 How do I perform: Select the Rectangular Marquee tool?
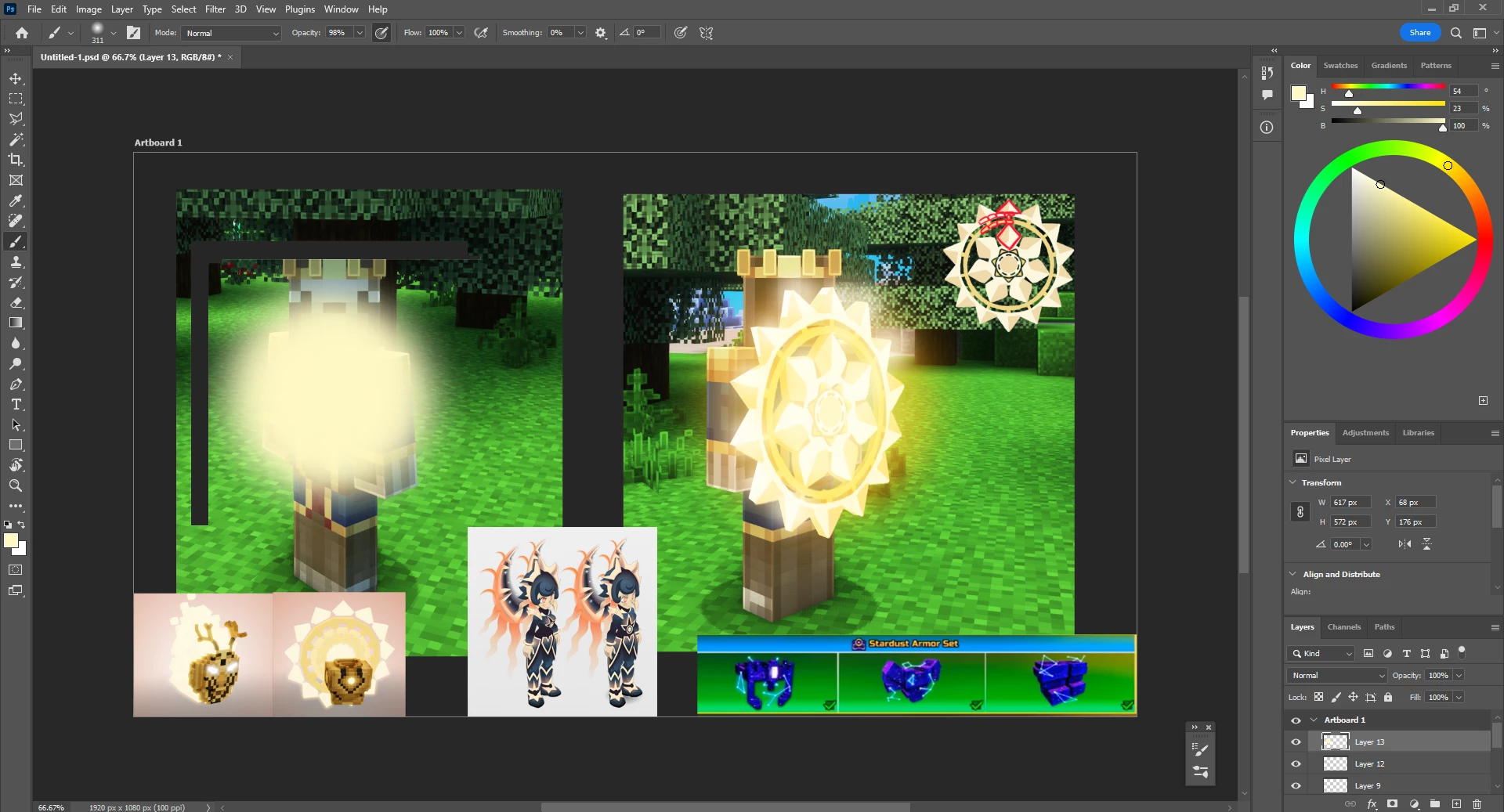16,99
